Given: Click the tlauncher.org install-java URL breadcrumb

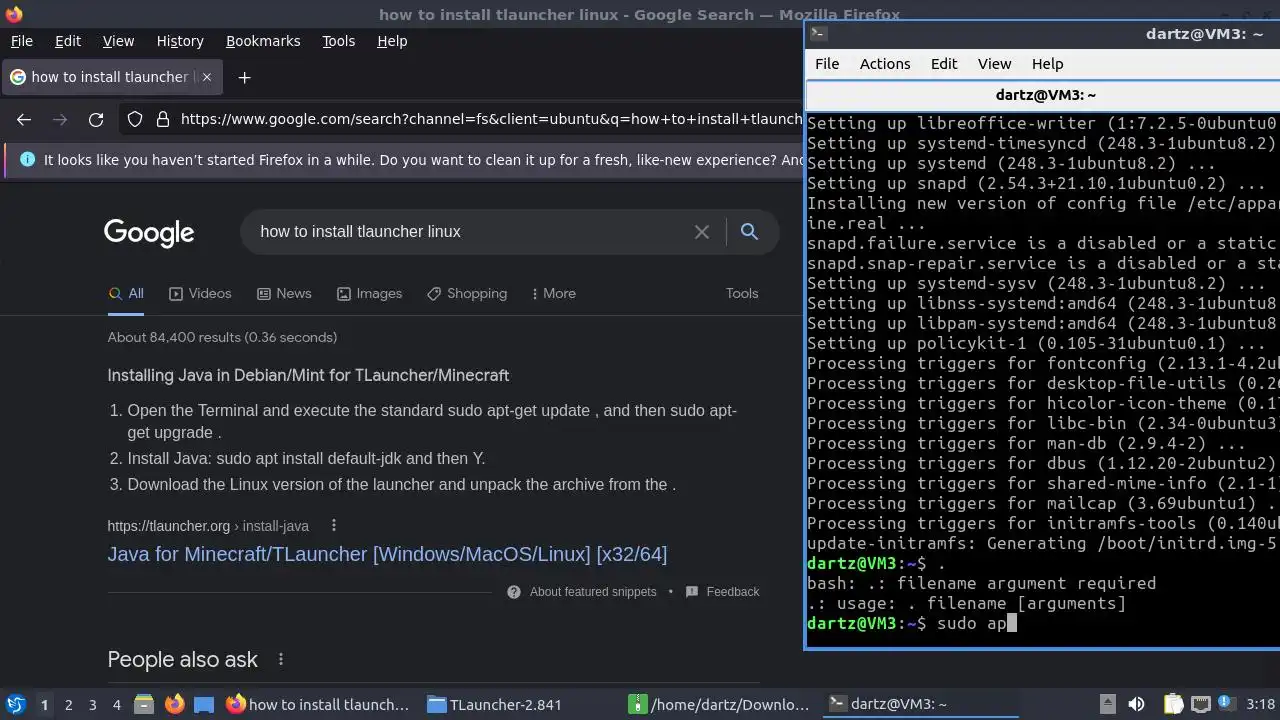Looking at the screenshot, I should click(208, 526).
